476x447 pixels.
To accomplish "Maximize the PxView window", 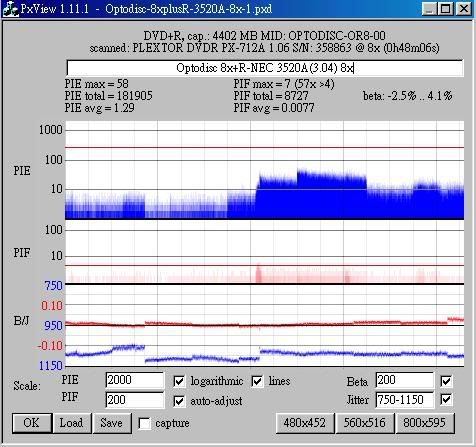I will click(x=446, y=9).
